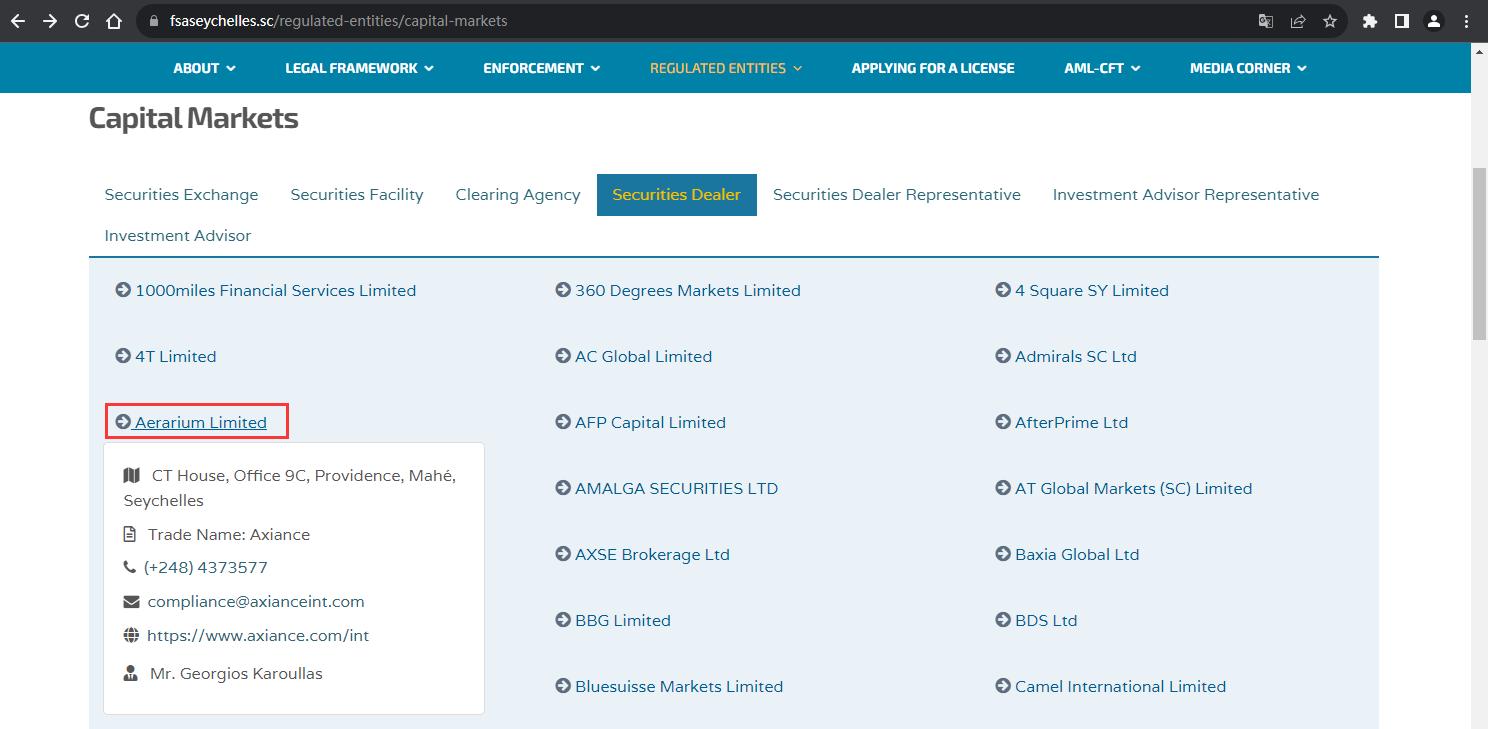The height and width of the screenshot is (729, 1488).
Task: Go forward in browser history
Action: pos(50,21)
